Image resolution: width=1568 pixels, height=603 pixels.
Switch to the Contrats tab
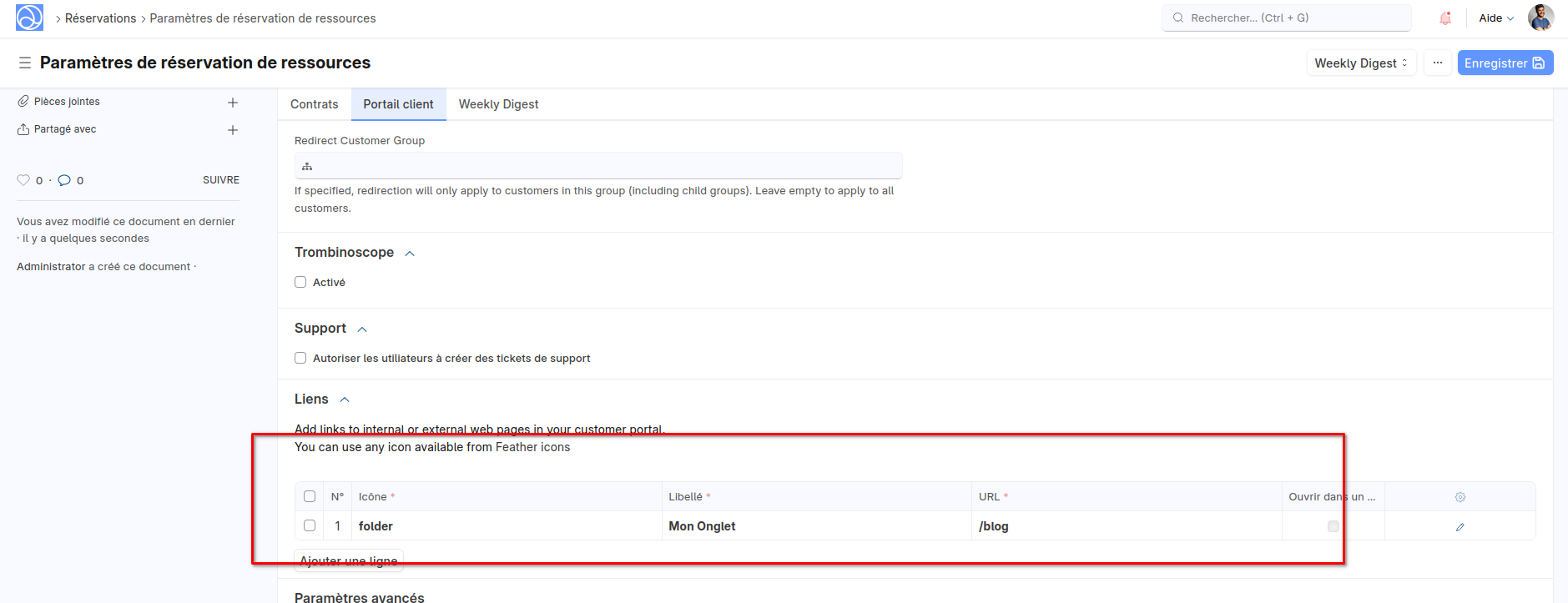pos(314,104)
